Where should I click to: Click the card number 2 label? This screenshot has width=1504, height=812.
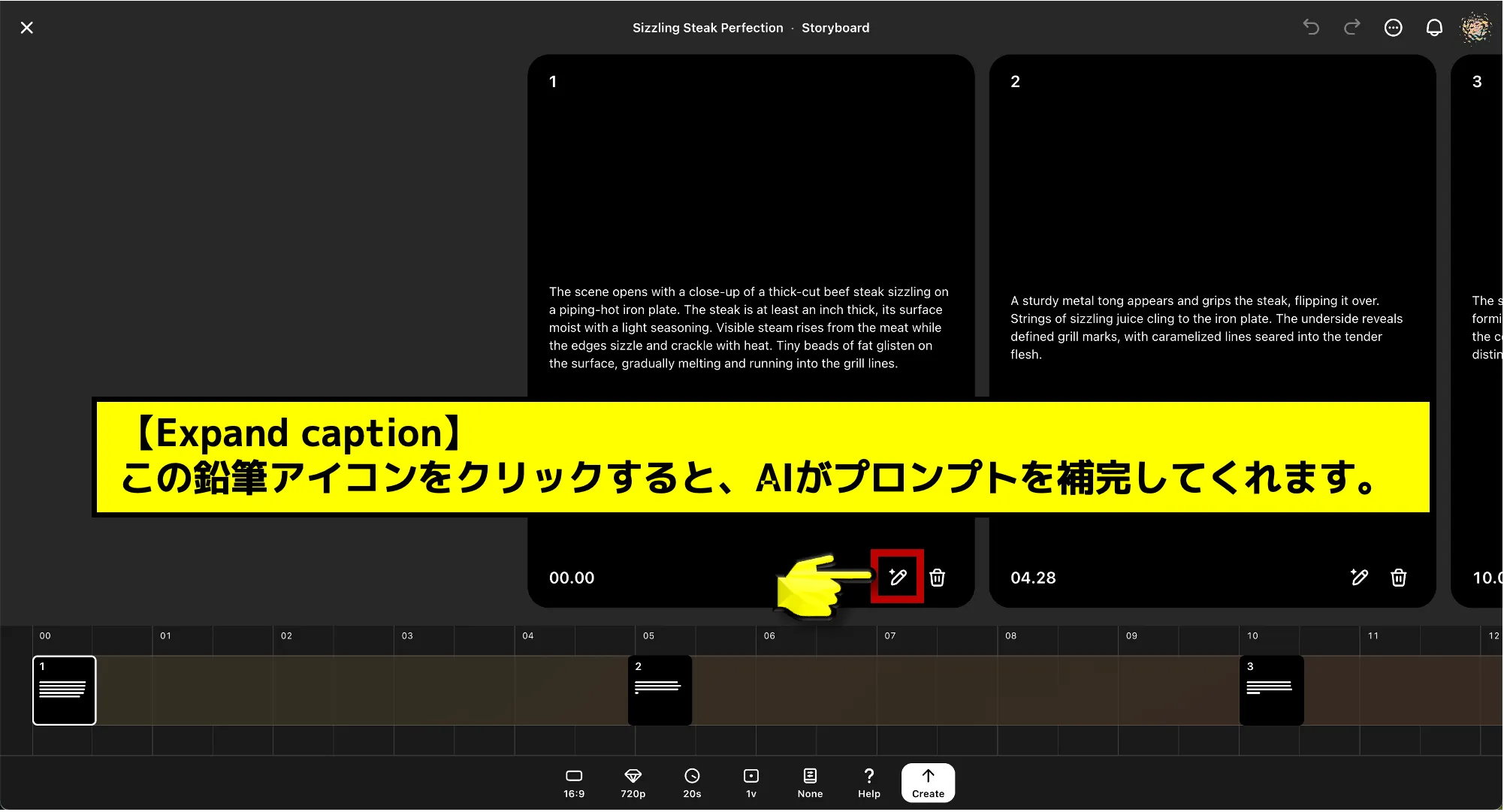point(1015,82)
